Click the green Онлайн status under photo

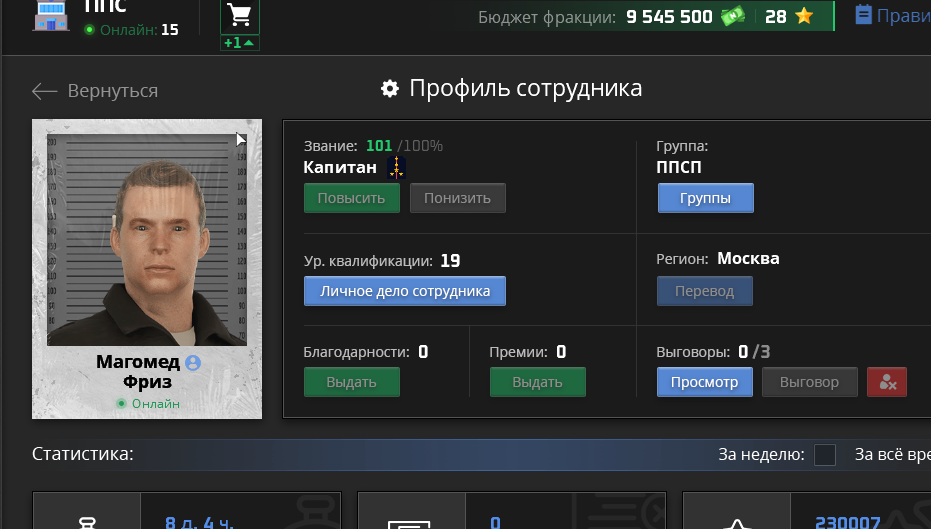pos(148,404)
